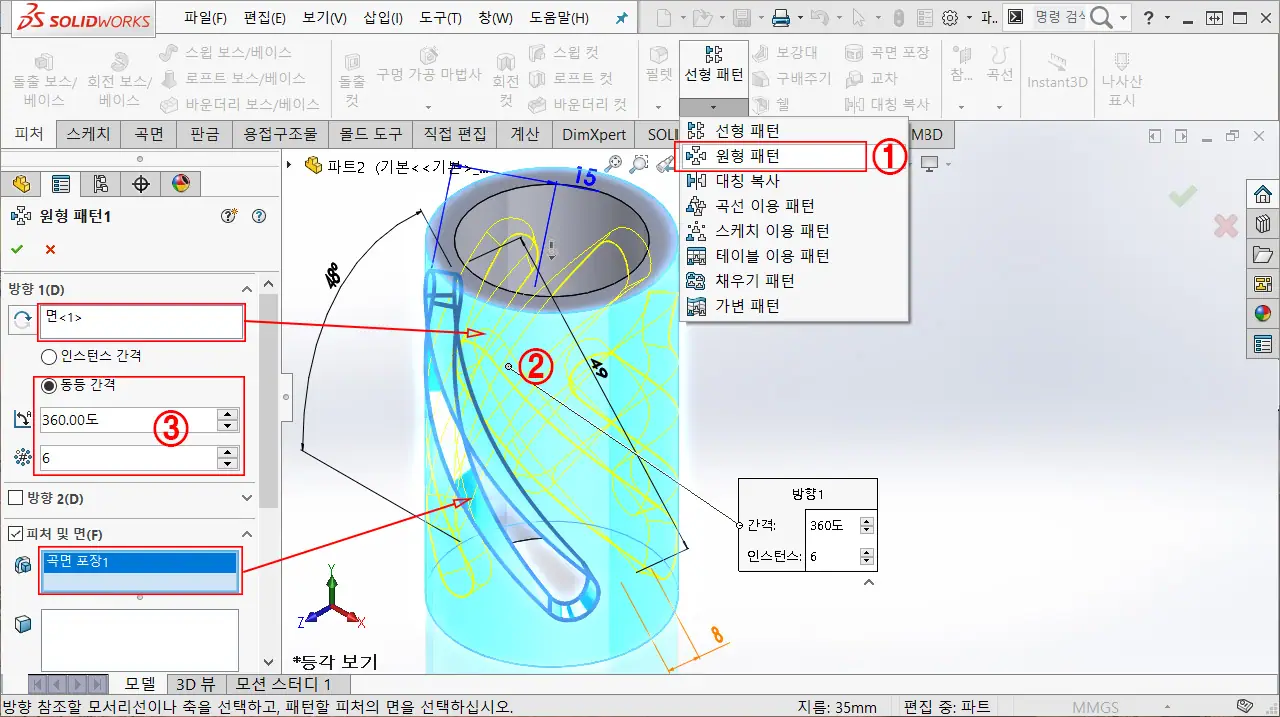Screen dimensions: 1280x717
Task: Collapse the 피처 및 면(F) section chevron
Action: (x=247, y=534)
